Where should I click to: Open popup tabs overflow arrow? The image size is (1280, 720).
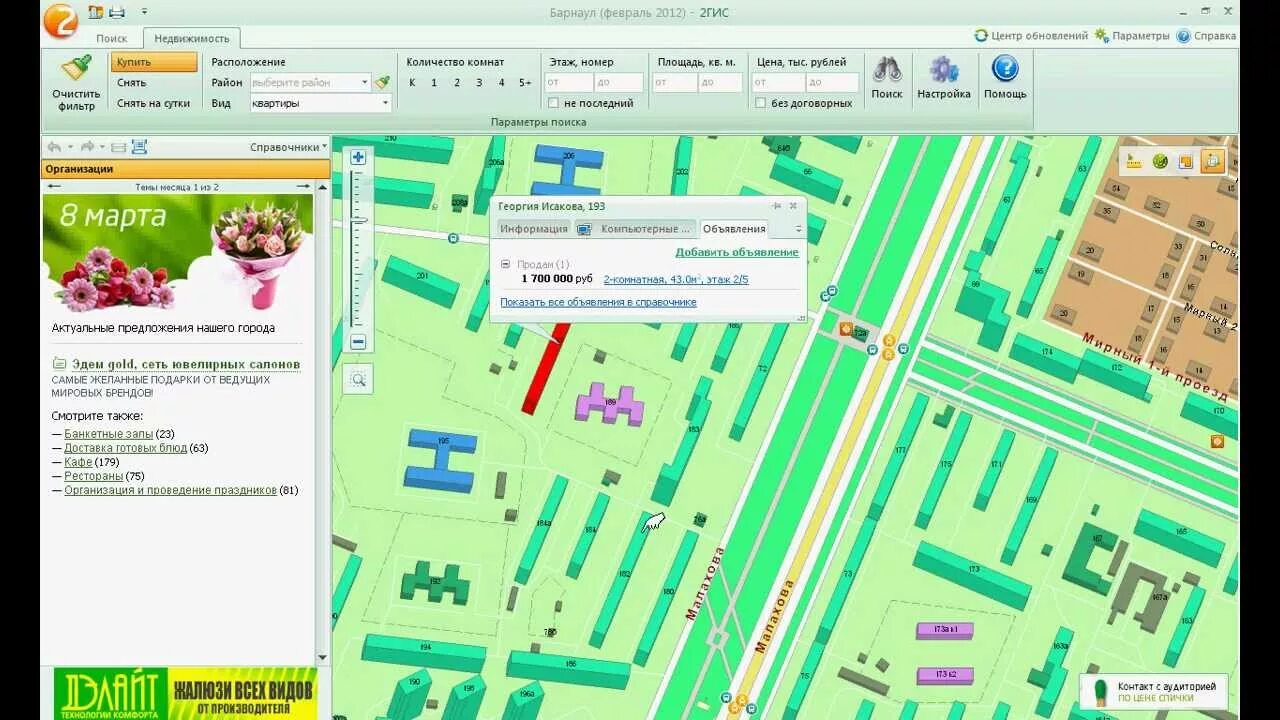point(798,229)
